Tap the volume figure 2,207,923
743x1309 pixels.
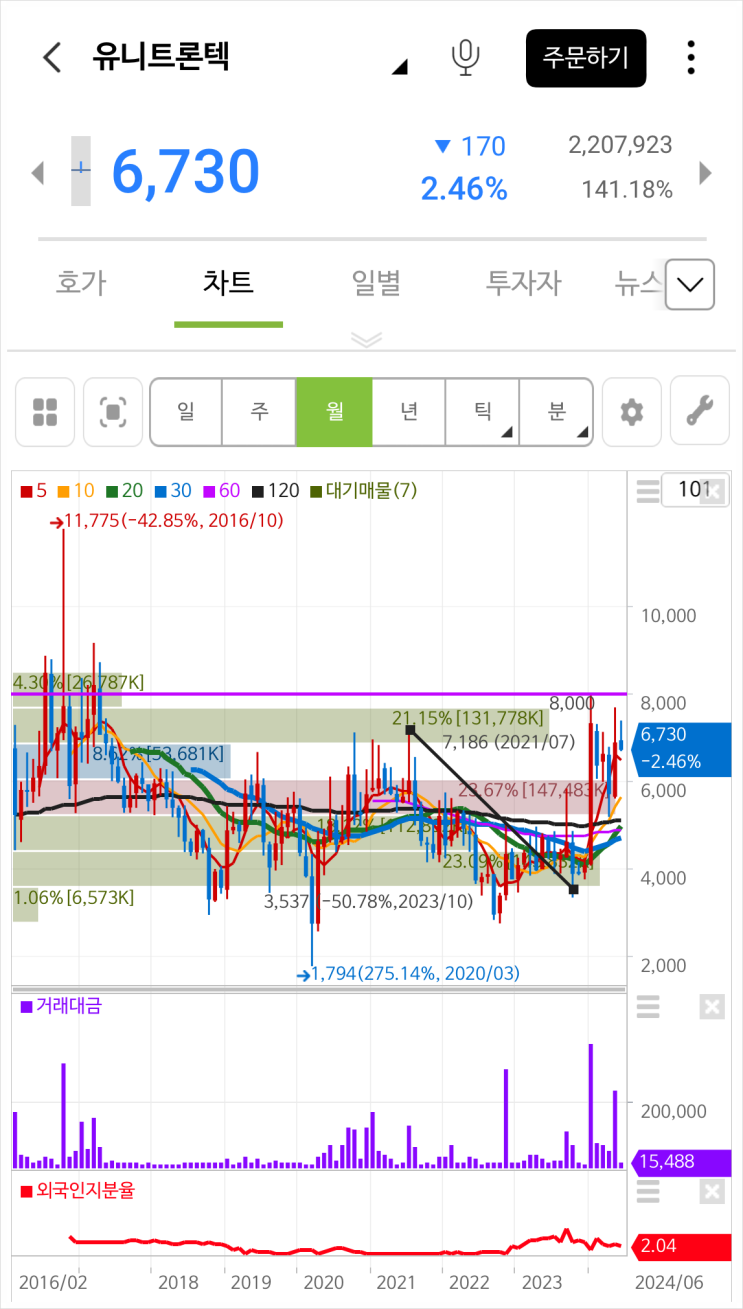click(x=620, y=145)
